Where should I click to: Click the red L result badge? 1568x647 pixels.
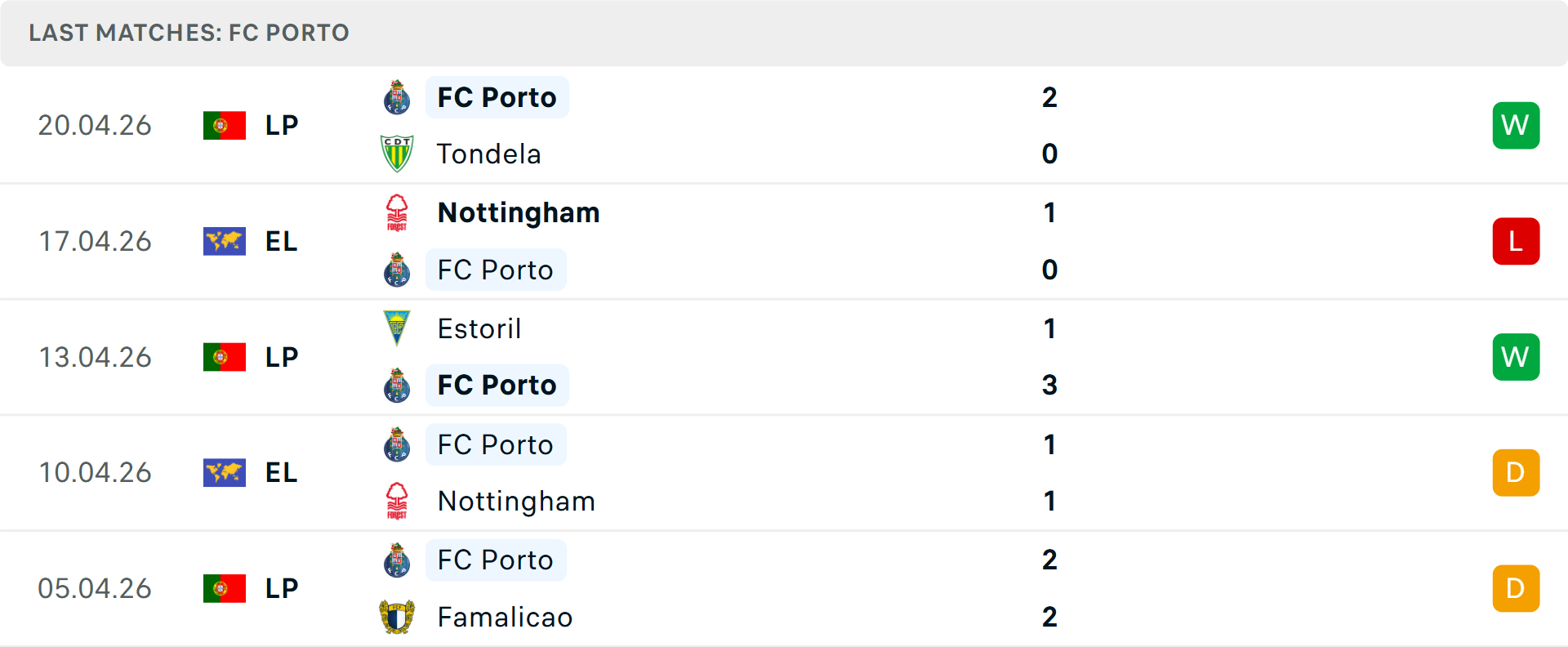tap(1516, 241)
